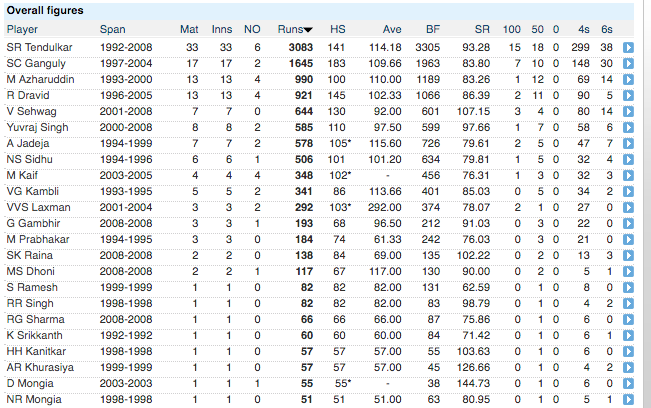This screenshot has height=408, width=651.
Task: Open the blue arrow for R Dravid
Action: 628,95
